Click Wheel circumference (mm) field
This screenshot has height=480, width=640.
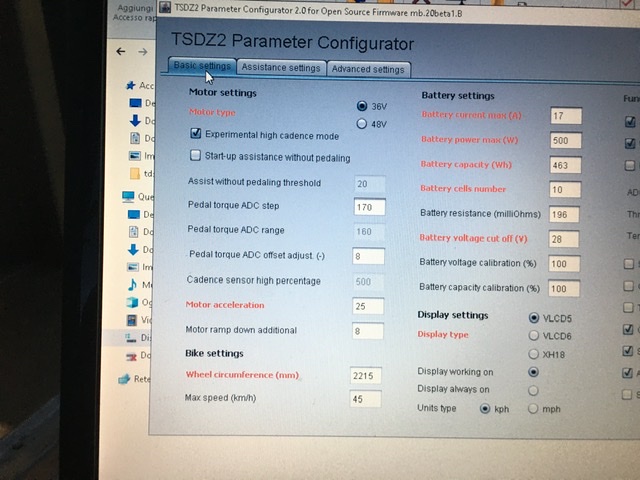tap(366, 376)
